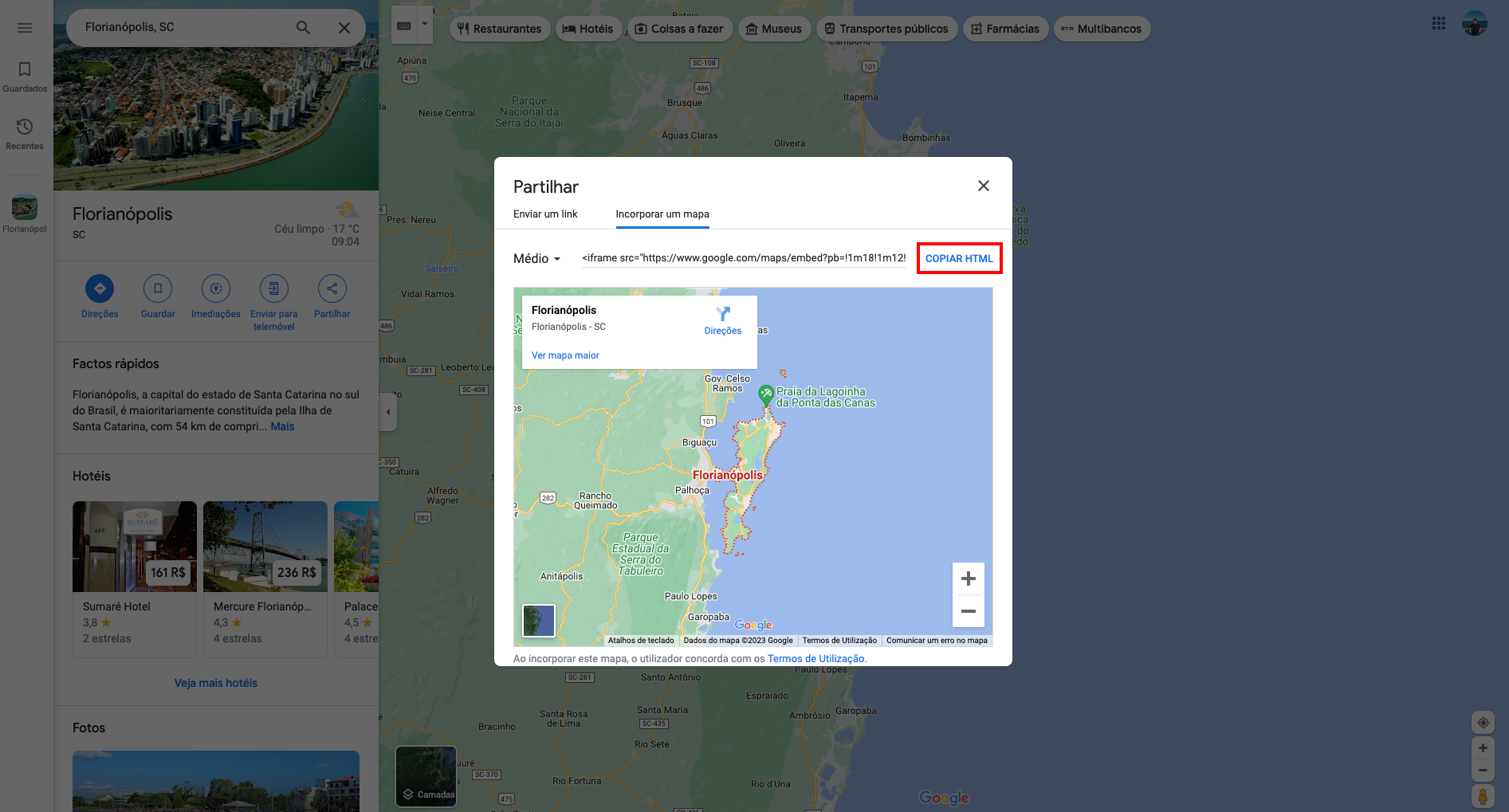Screen dimensions: 1509x812
Task: Zoom out on embedded preview map
Action: (x=969, y=611)
